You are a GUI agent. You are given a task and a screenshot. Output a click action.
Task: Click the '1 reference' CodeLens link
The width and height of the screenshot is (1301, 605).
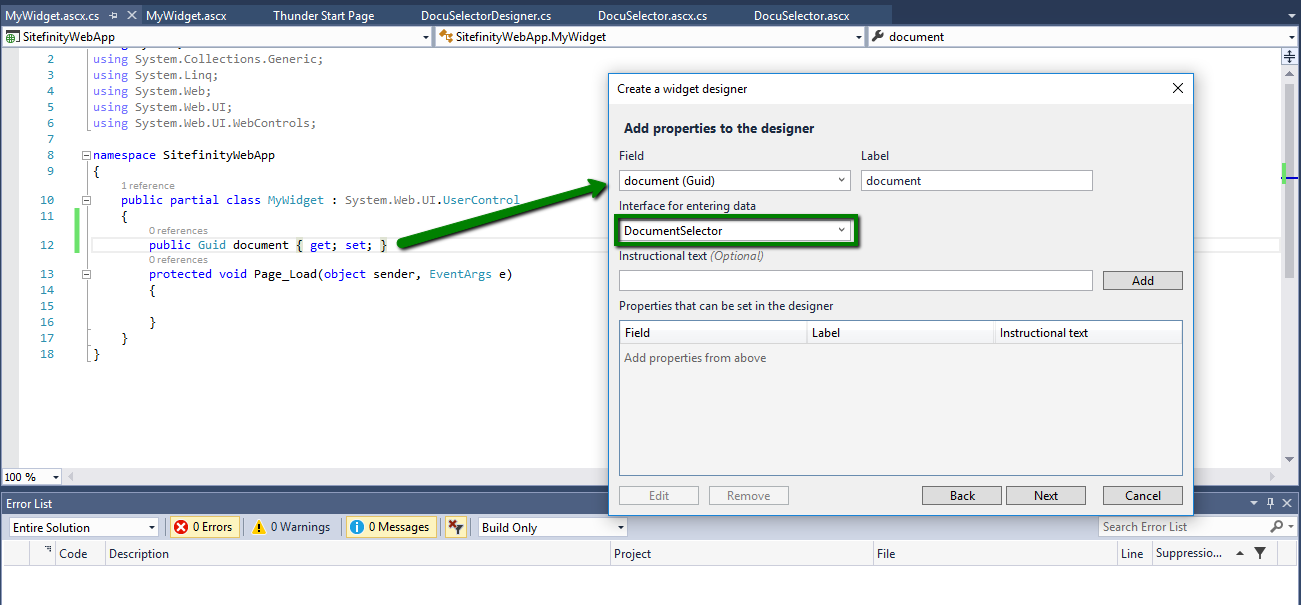(147, 186)
